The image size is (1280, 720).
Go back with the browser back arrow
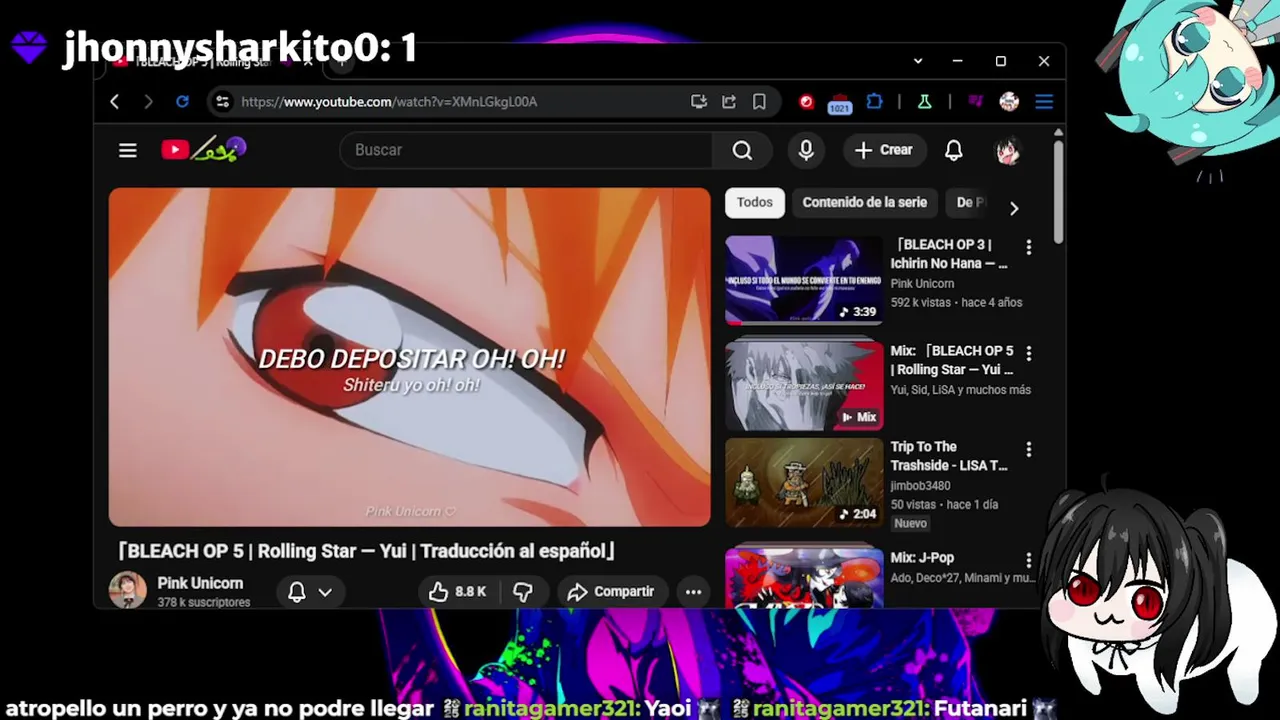click(x=115, y=102)
